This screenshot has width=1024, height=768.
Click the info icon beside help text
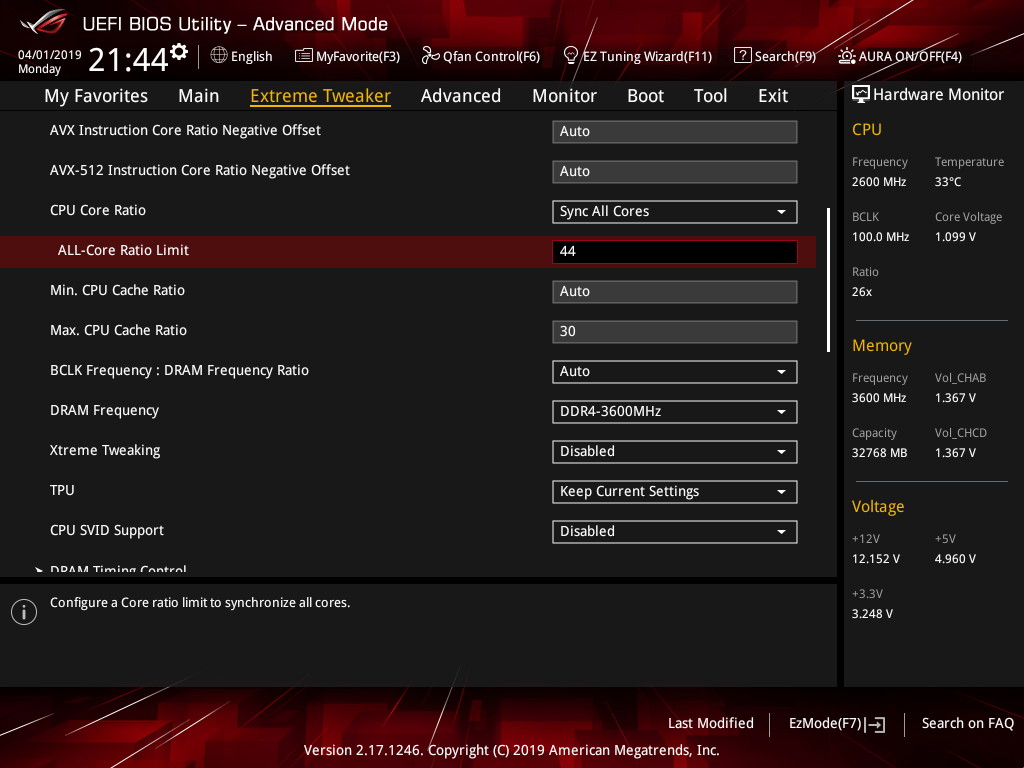(x=24, y=612)
